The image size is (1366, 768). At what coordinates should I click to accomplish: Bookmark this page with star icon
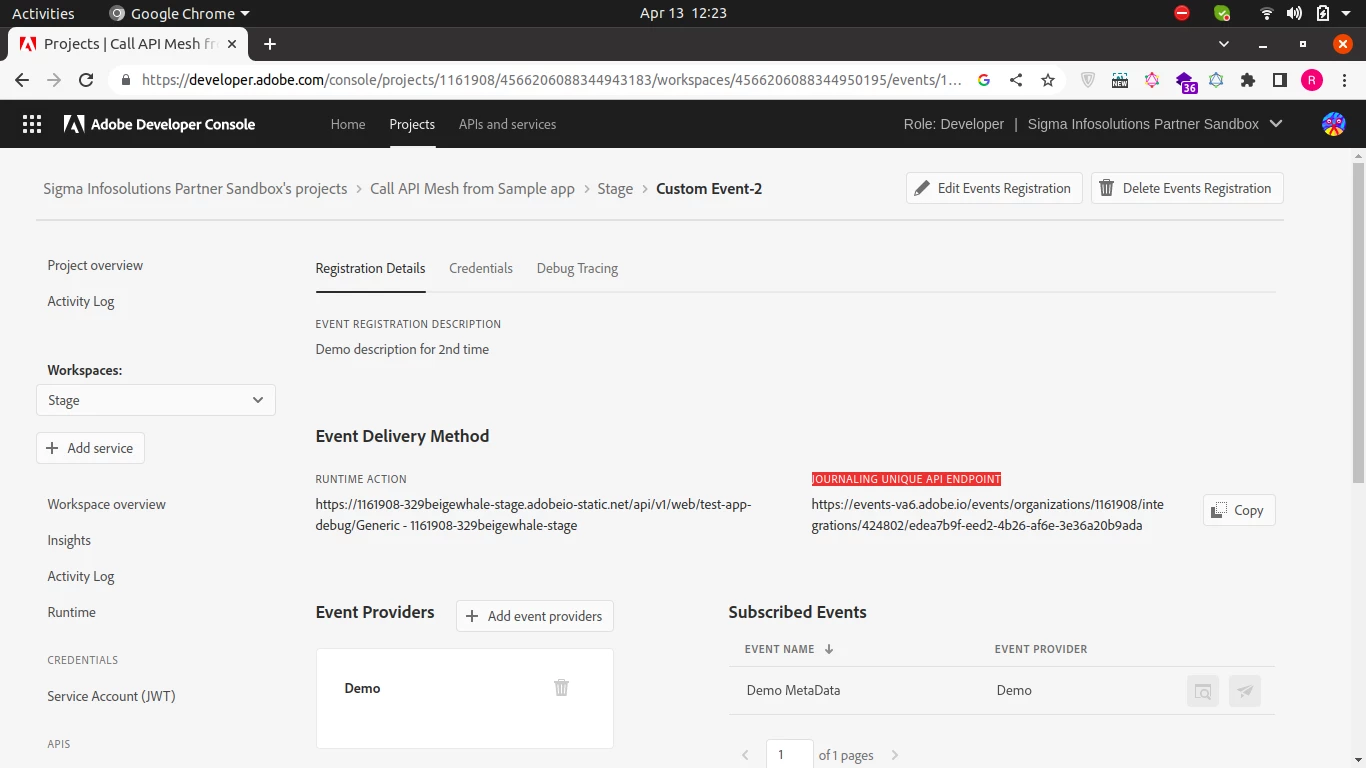[x=1048, y=80]
